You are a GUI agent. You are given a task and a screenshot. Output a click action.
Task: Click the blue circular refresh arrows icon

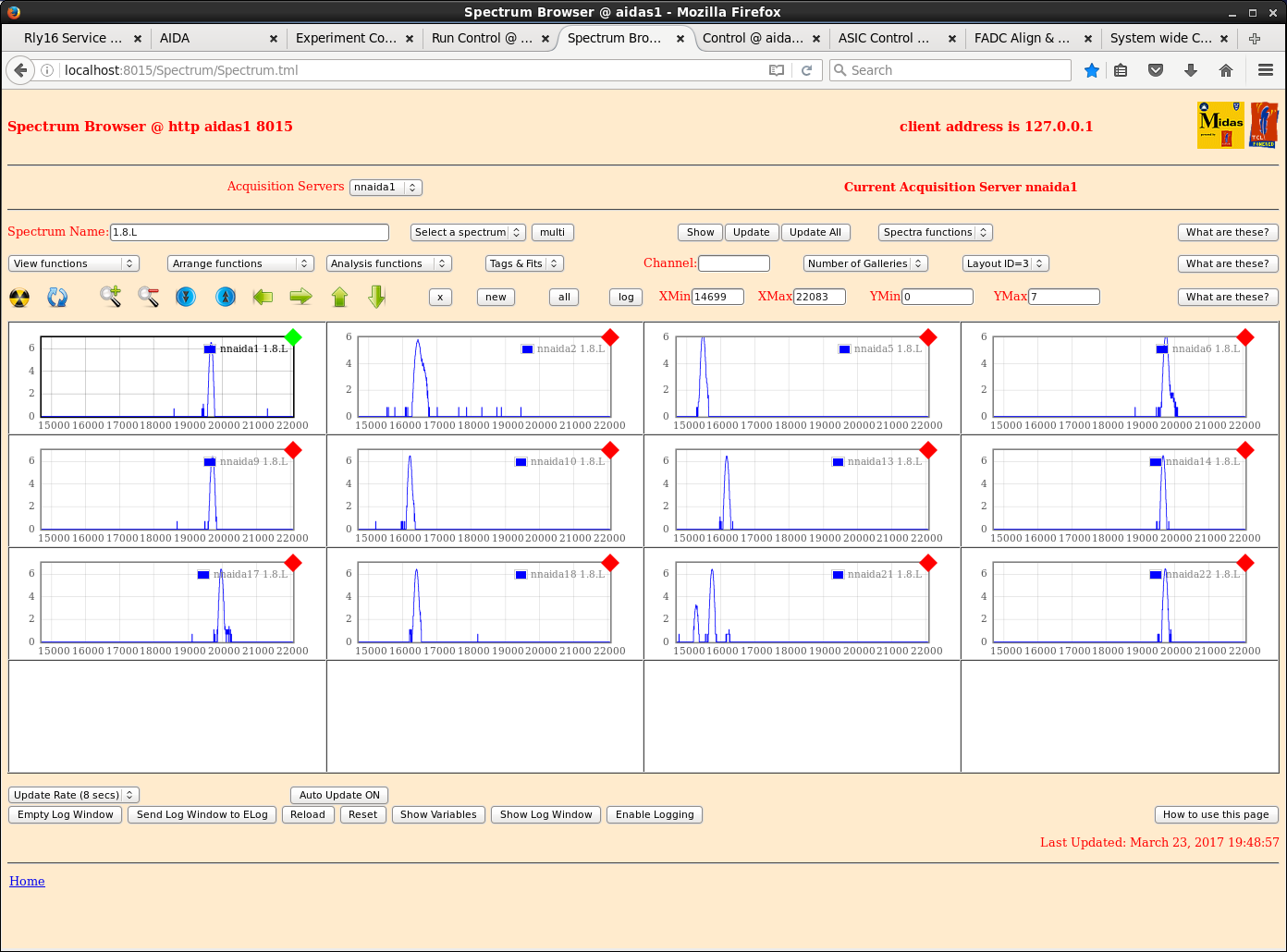(x=57, y=298)
